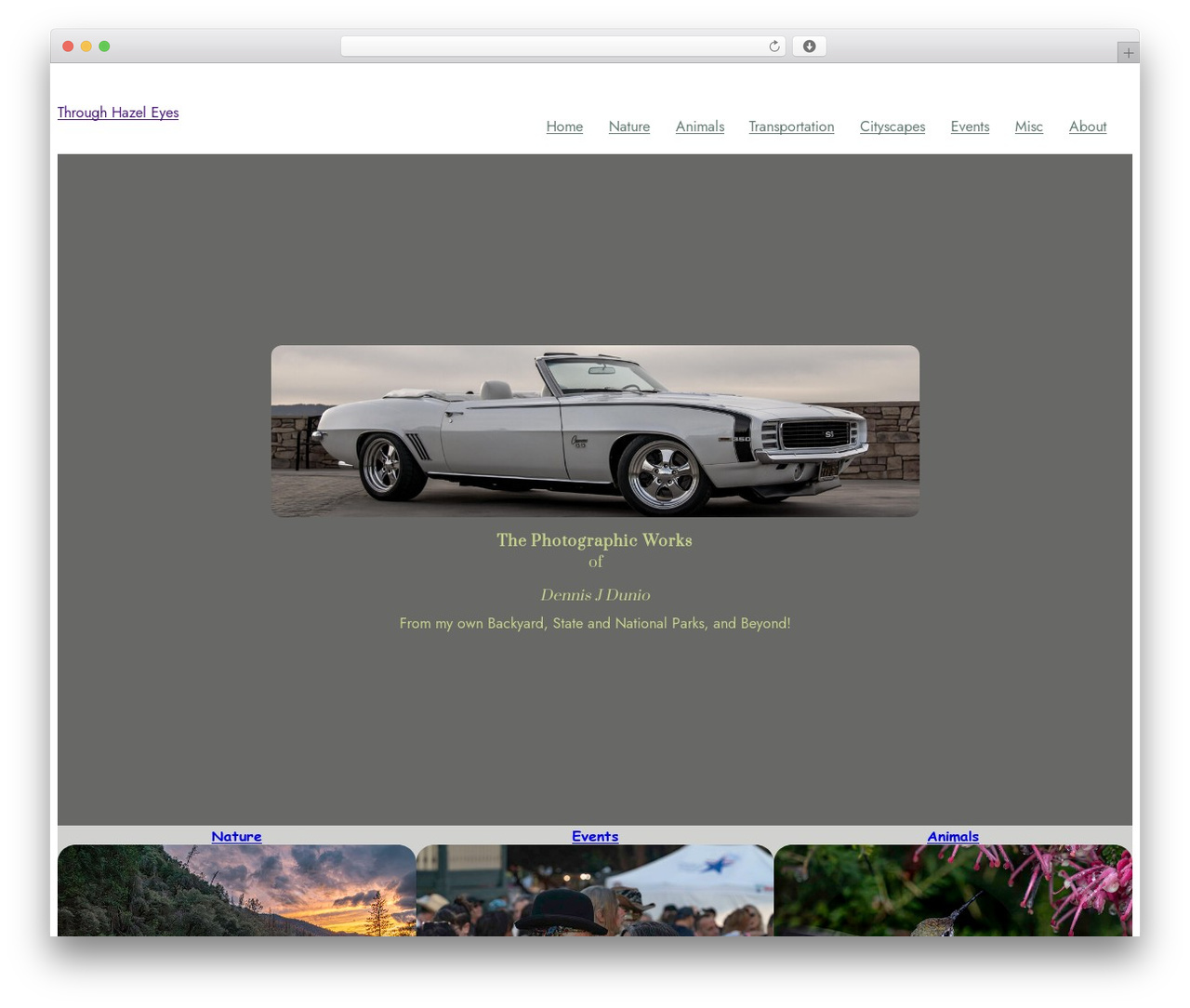Minimize the window with yellow button
The height and width of the screenshot is (1008, 1190).
click(86, 46)
